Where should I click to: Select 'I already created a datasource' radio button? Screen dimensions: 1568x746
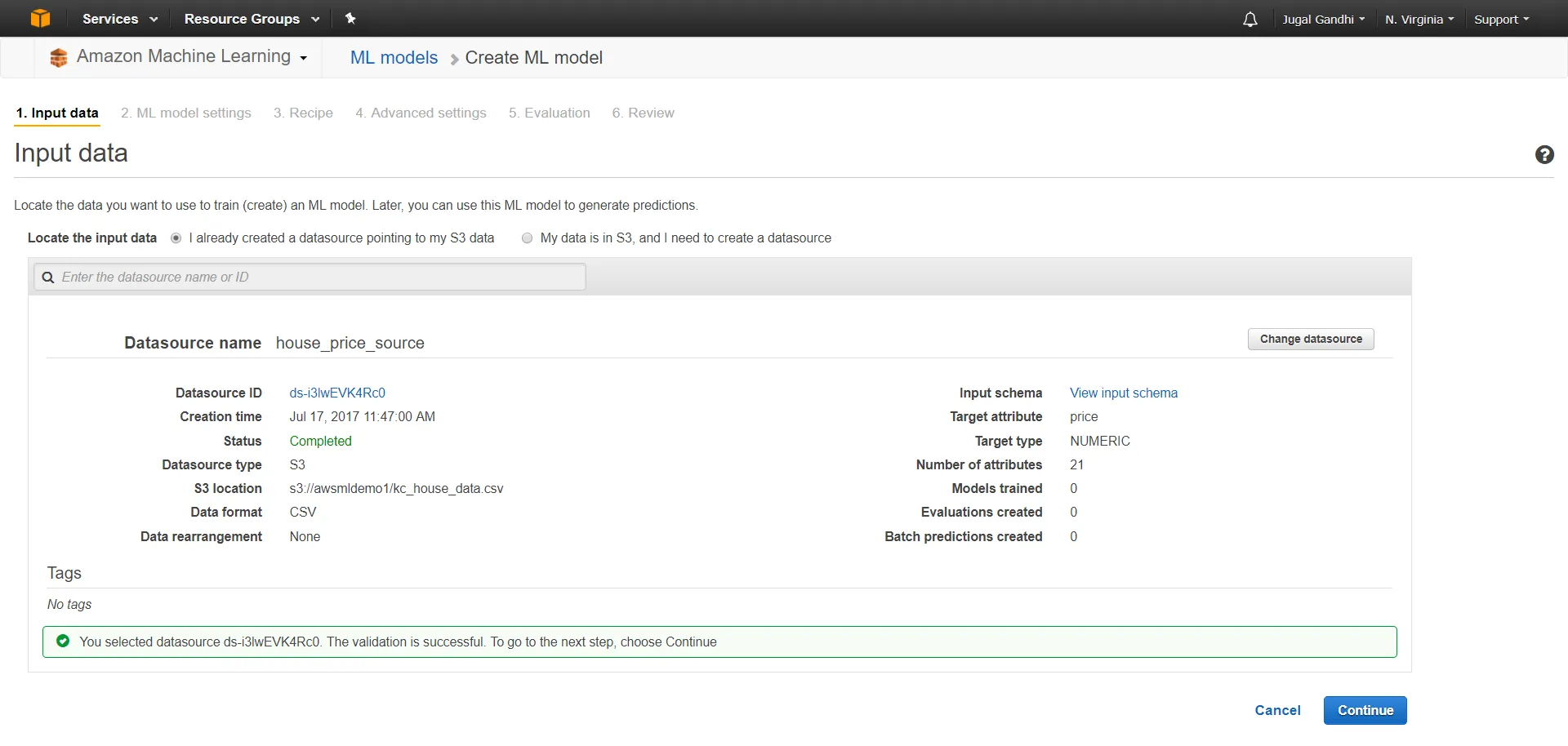176,238
